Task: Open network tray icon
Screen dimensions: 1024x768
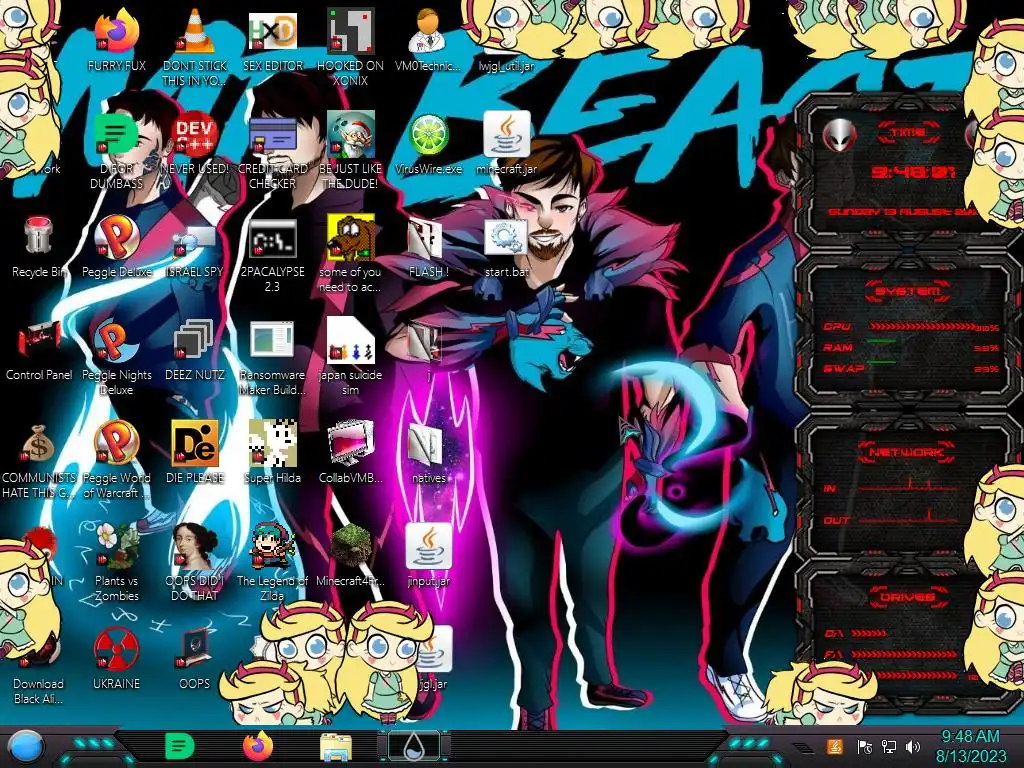Action: (x=889, y=746)
